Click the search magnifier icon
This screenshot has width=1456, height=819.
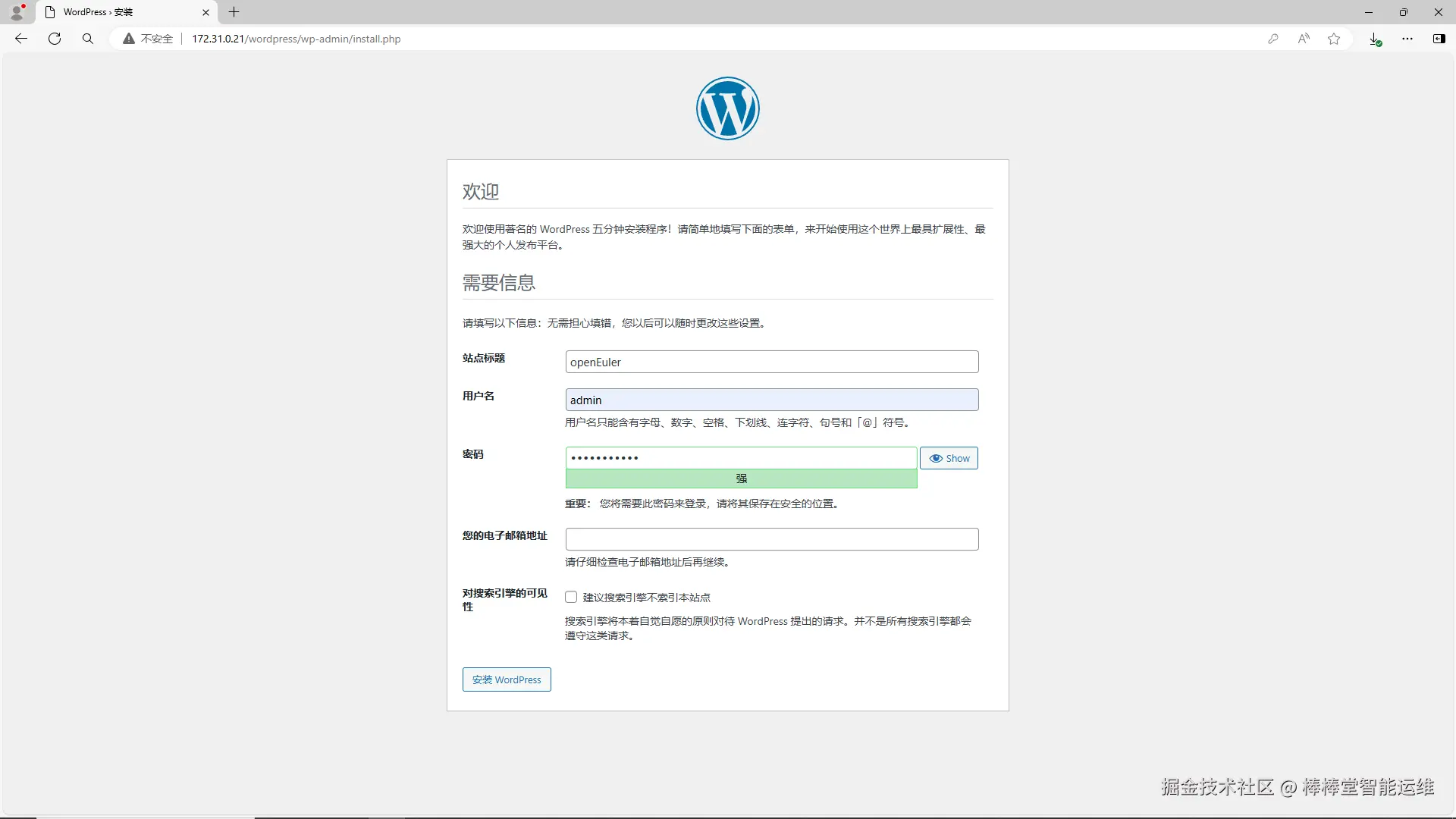click(88, 39)
